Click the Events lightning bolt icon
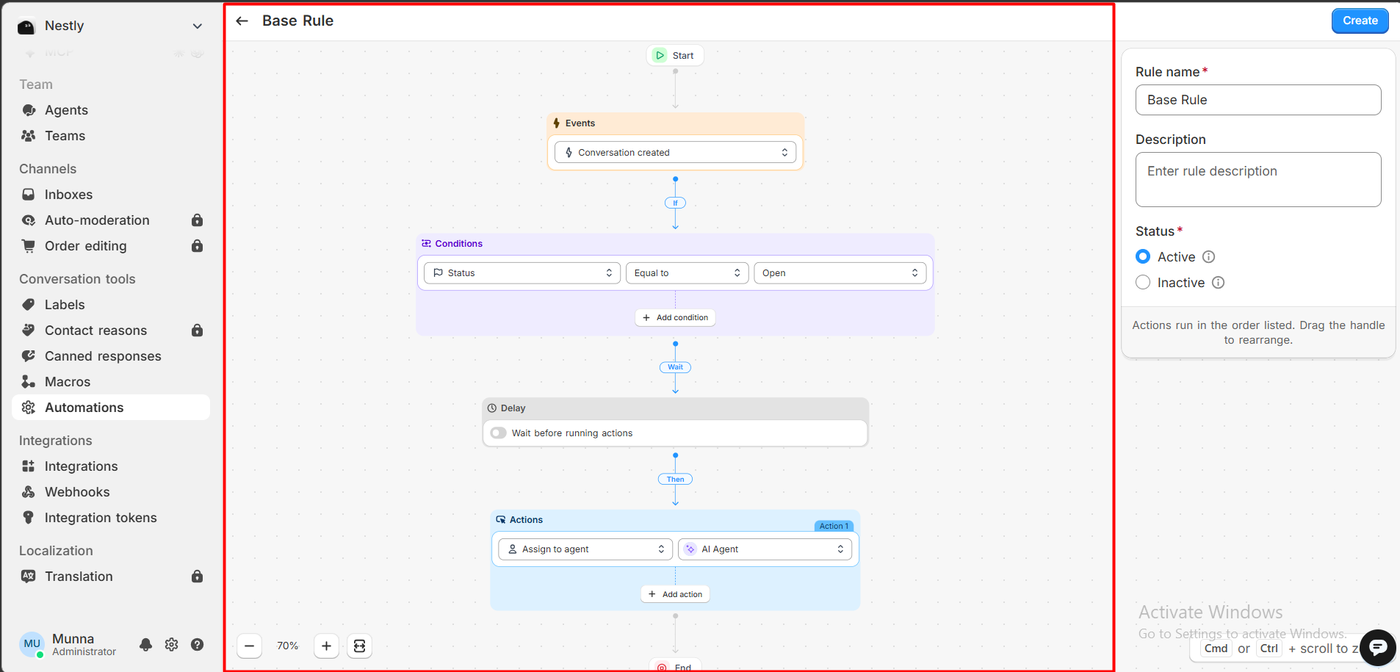This screenshot has width=1400, height=672. [557, 123]
